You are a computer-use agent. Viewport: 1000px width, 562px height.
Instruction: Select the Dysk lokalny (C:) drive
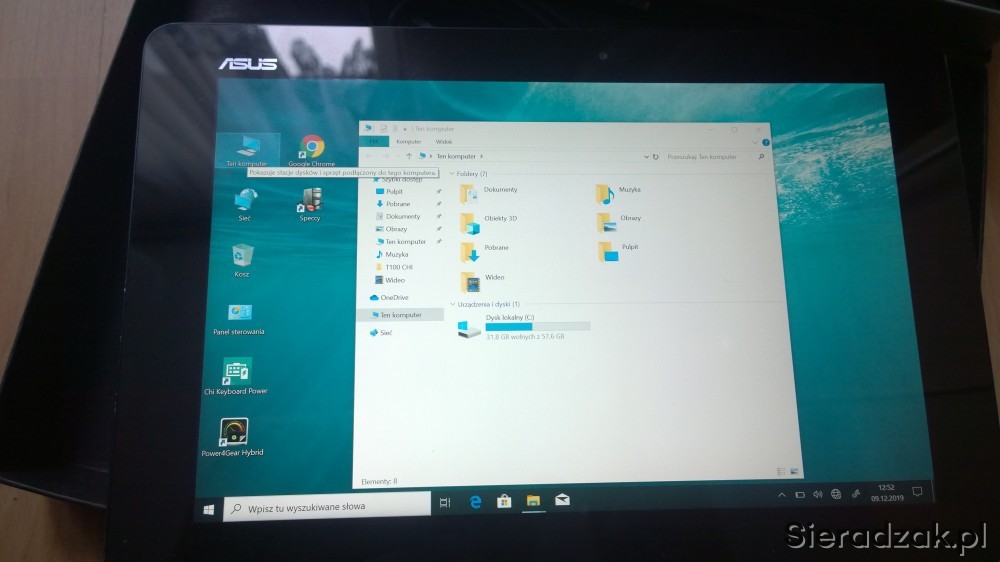(524, 327)
